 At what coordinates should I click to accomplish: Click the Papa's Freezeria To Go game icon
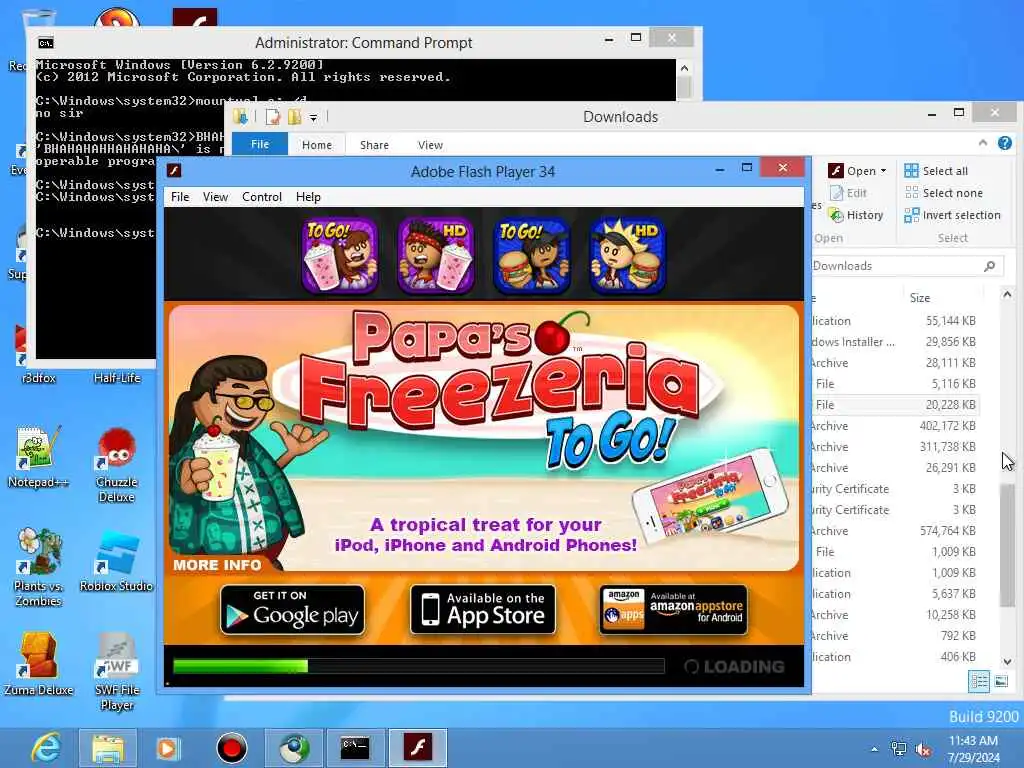[x=340, y=255]
